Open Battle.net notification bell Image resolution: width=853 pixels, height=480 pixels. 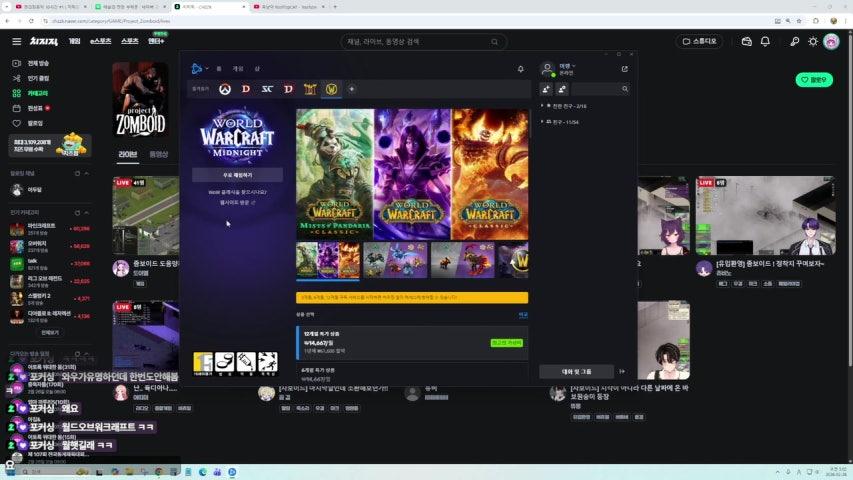(521, 69)
